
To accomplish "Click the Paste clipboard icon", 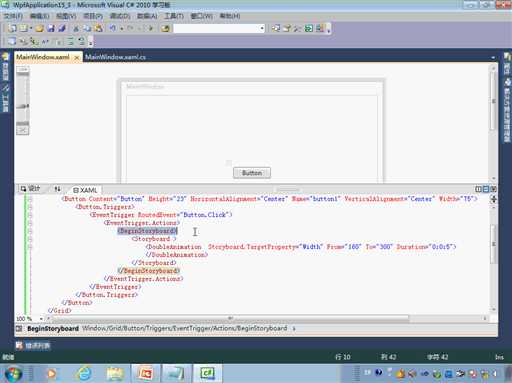I will [98, 28].
